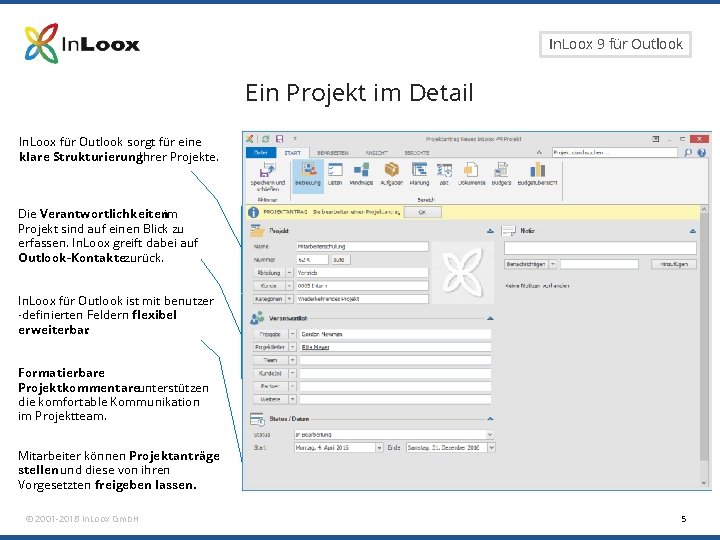This screenshot has height=540, width=720.
Task: Switch to the BEARBEITEN tab
Action: coord(332,153)
